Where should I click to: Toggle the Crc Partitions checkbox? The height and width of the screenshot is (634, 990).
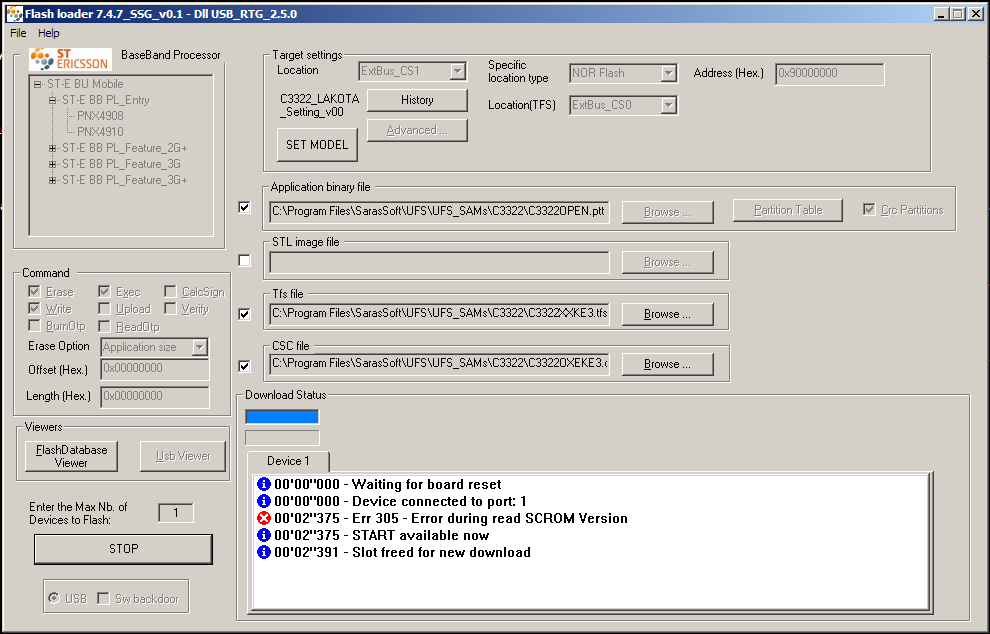click(869, 210)
